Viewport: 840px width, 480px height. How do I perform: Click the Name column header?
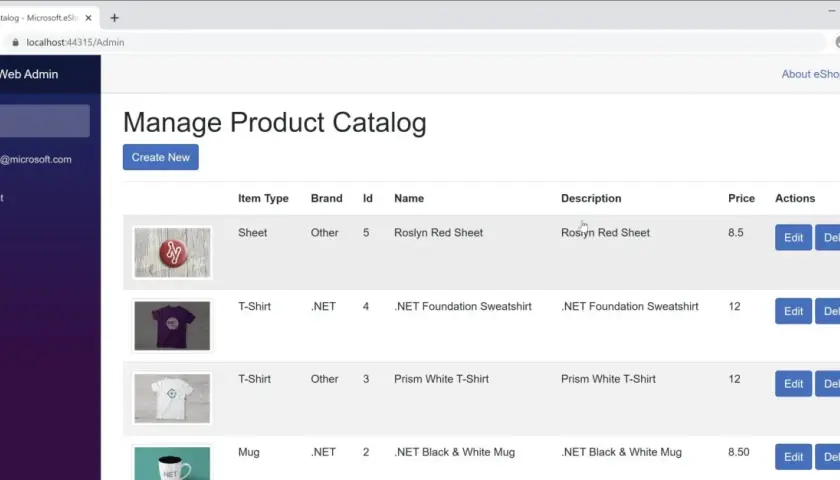(409, 198)
